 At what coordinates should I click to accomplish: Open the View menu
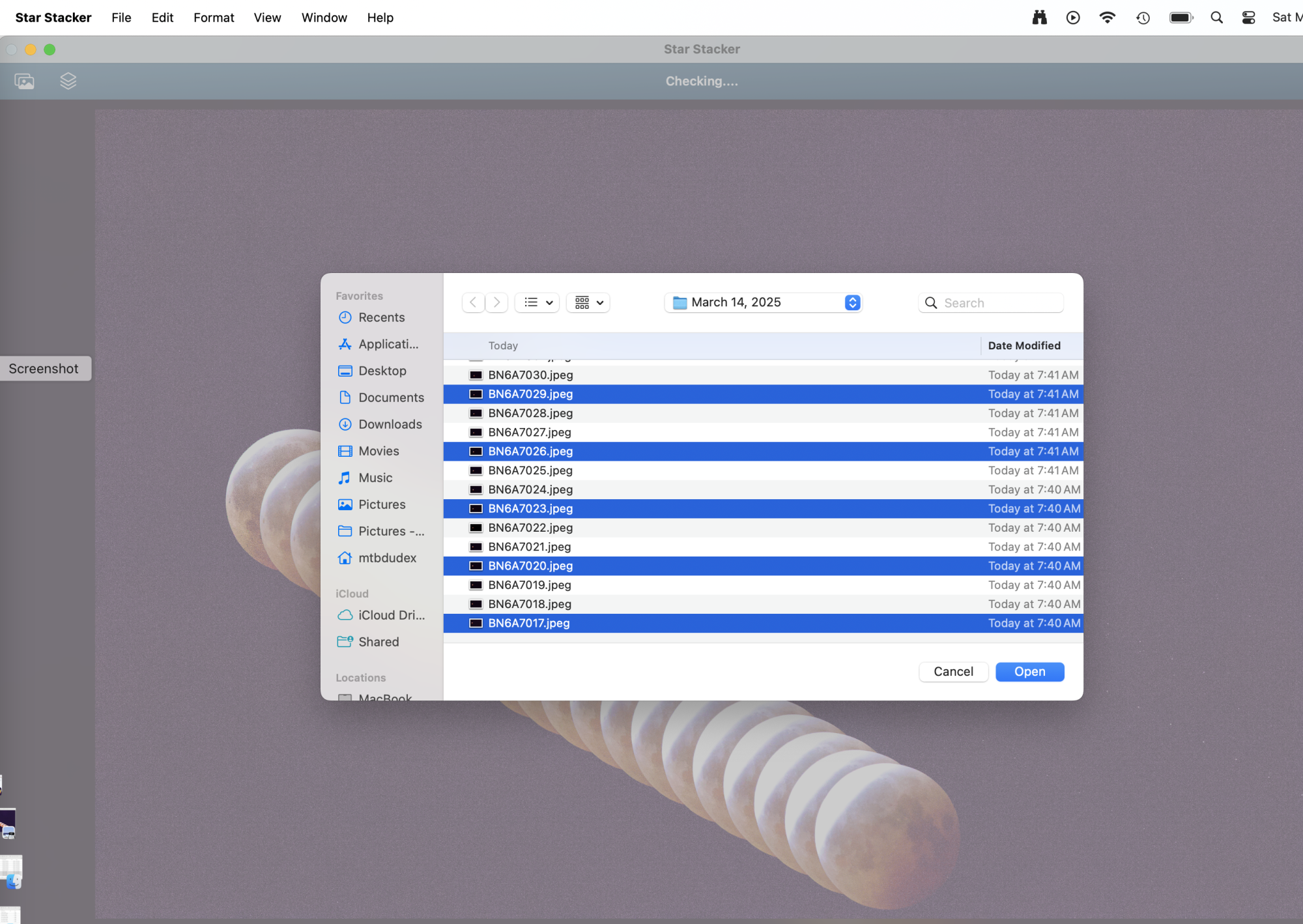click(x=267, y=18)
